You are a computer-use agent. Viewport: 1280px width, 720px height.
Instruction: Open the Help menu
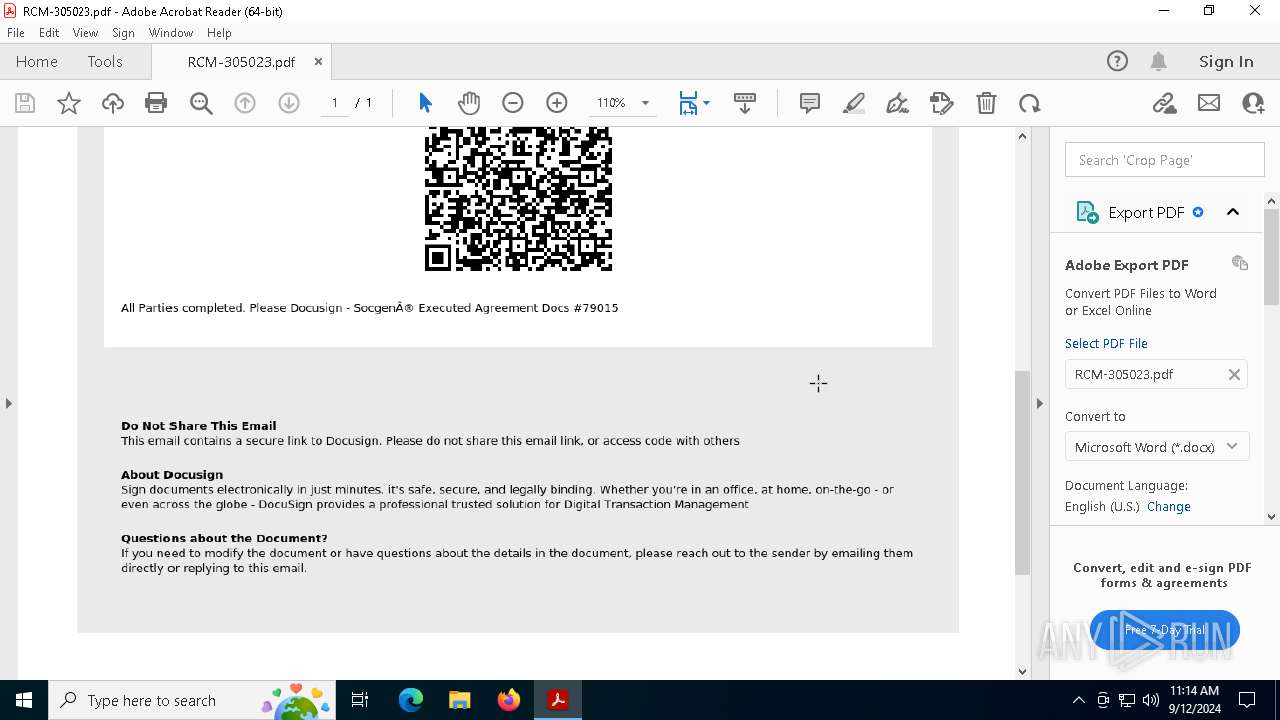219,33
